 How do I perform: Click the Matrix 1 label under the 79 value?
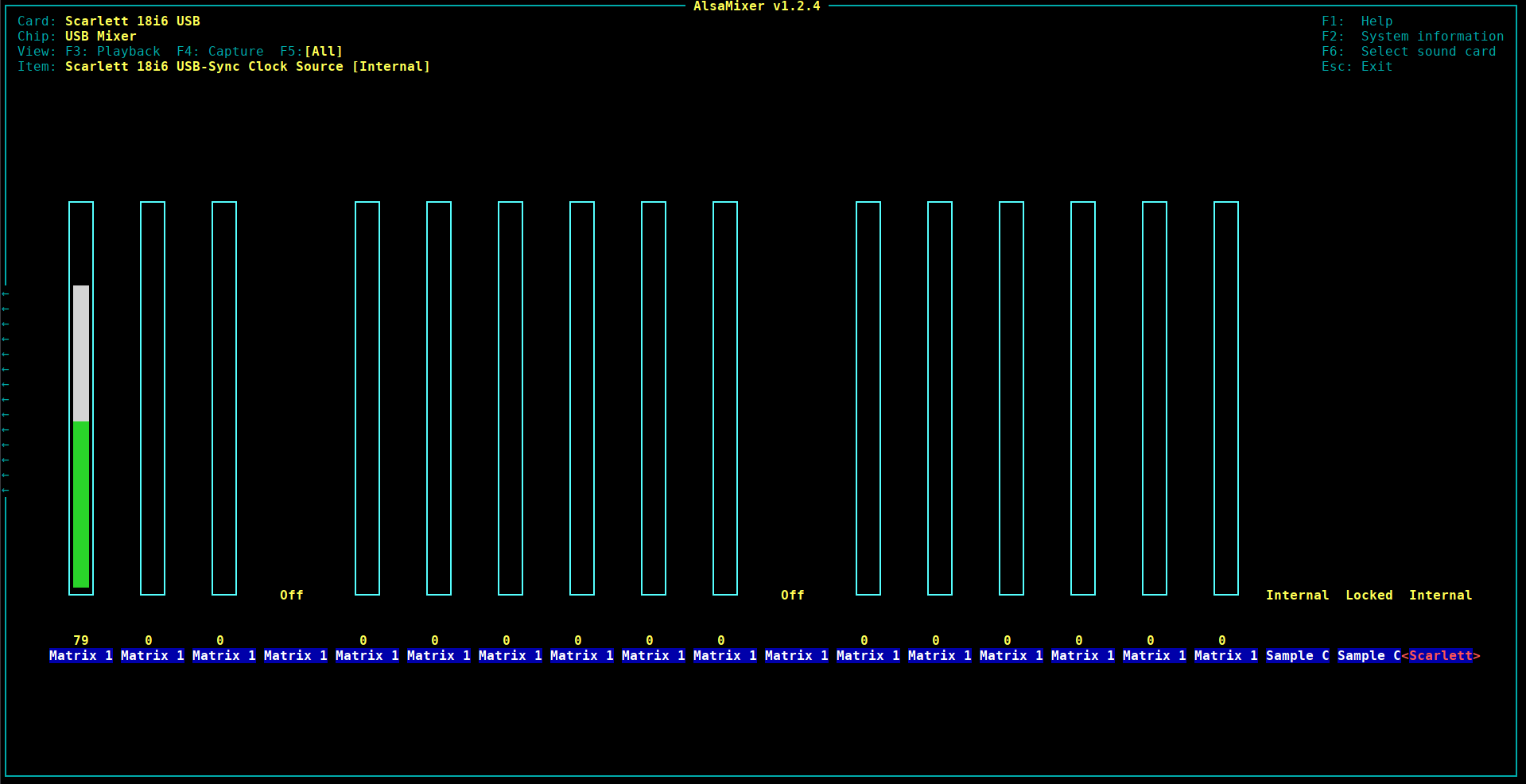tap(81, 656)
